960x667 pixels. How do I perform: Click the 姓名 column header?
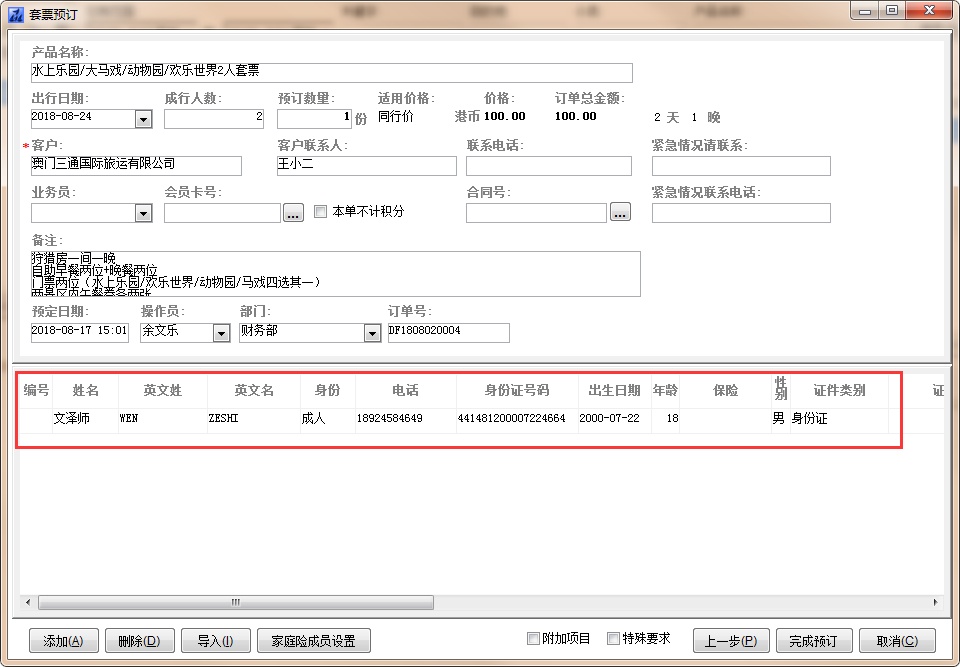86,391
